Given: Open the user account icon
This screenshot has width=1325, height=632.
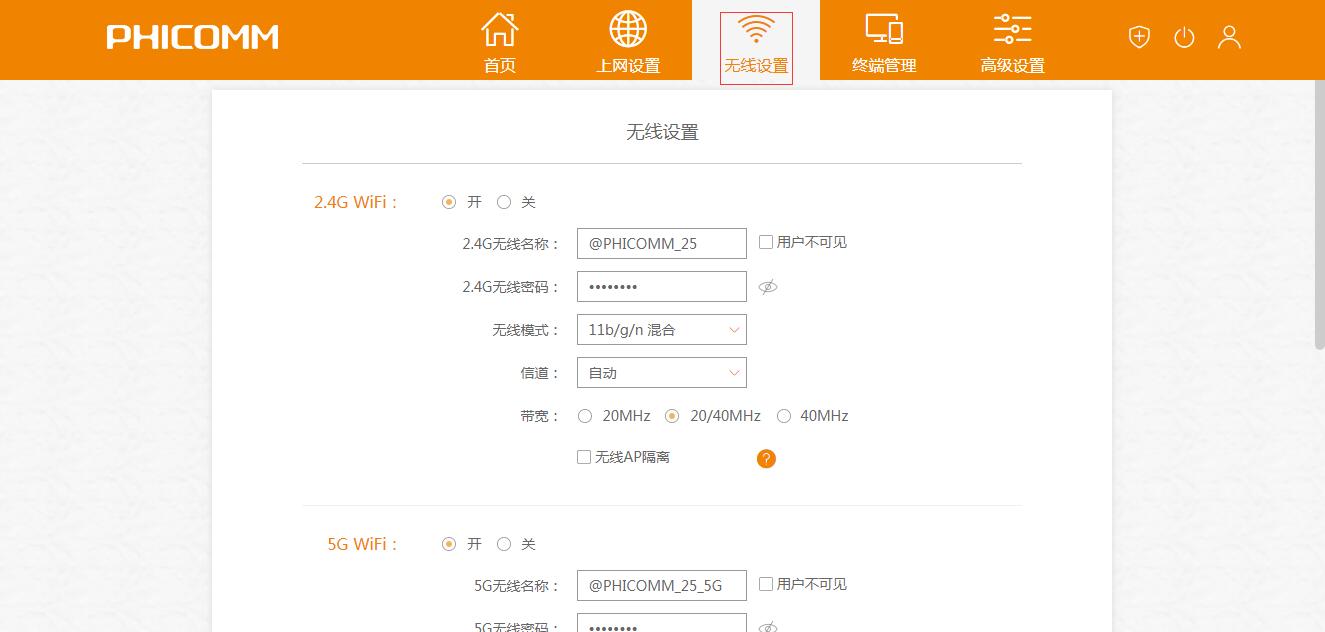Looking at the screenshot, I should pyautogui.click(x=1229, y=36).
